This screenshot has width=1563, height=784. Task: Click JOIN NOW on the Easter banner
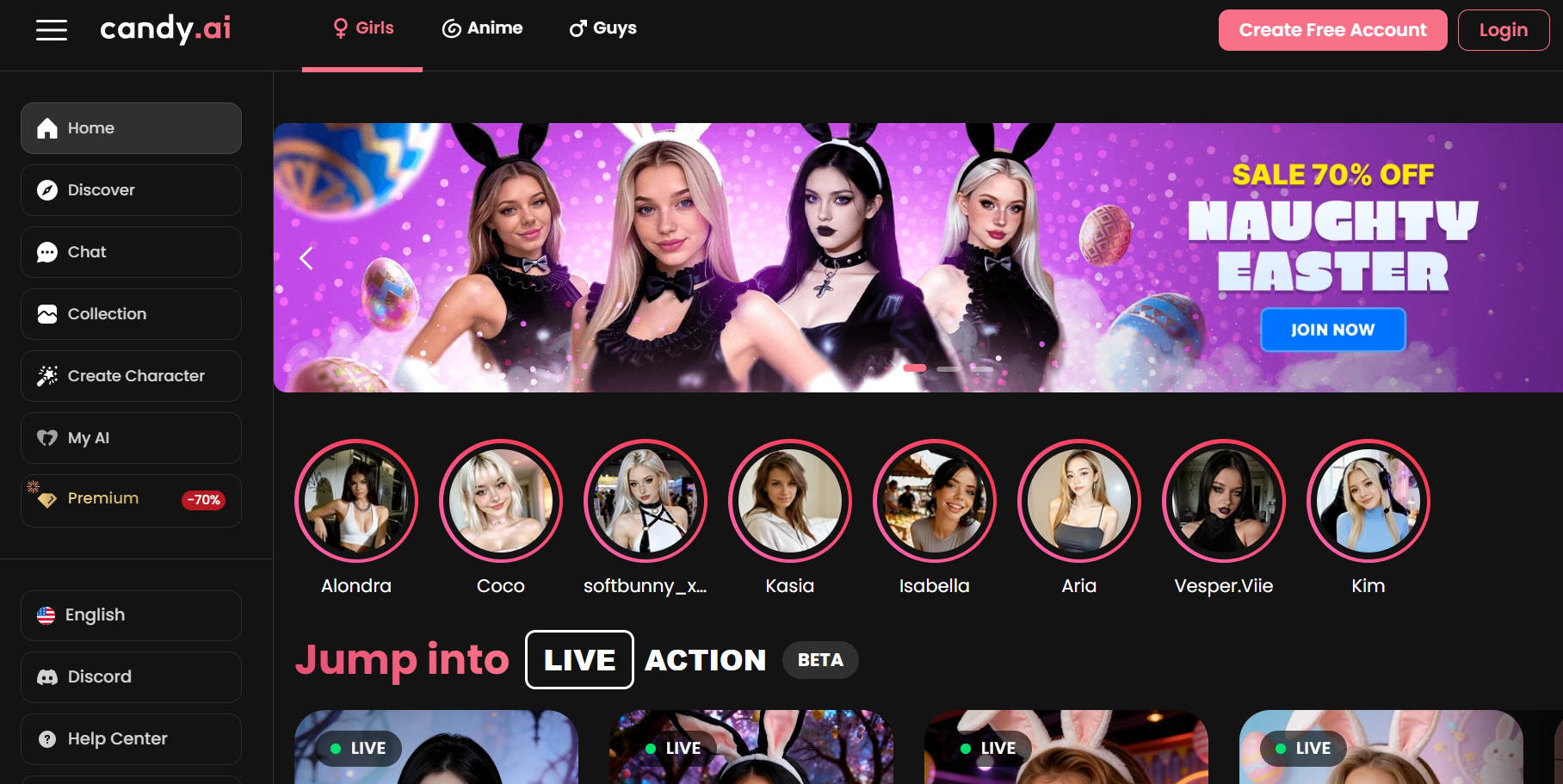[1333, 330]
